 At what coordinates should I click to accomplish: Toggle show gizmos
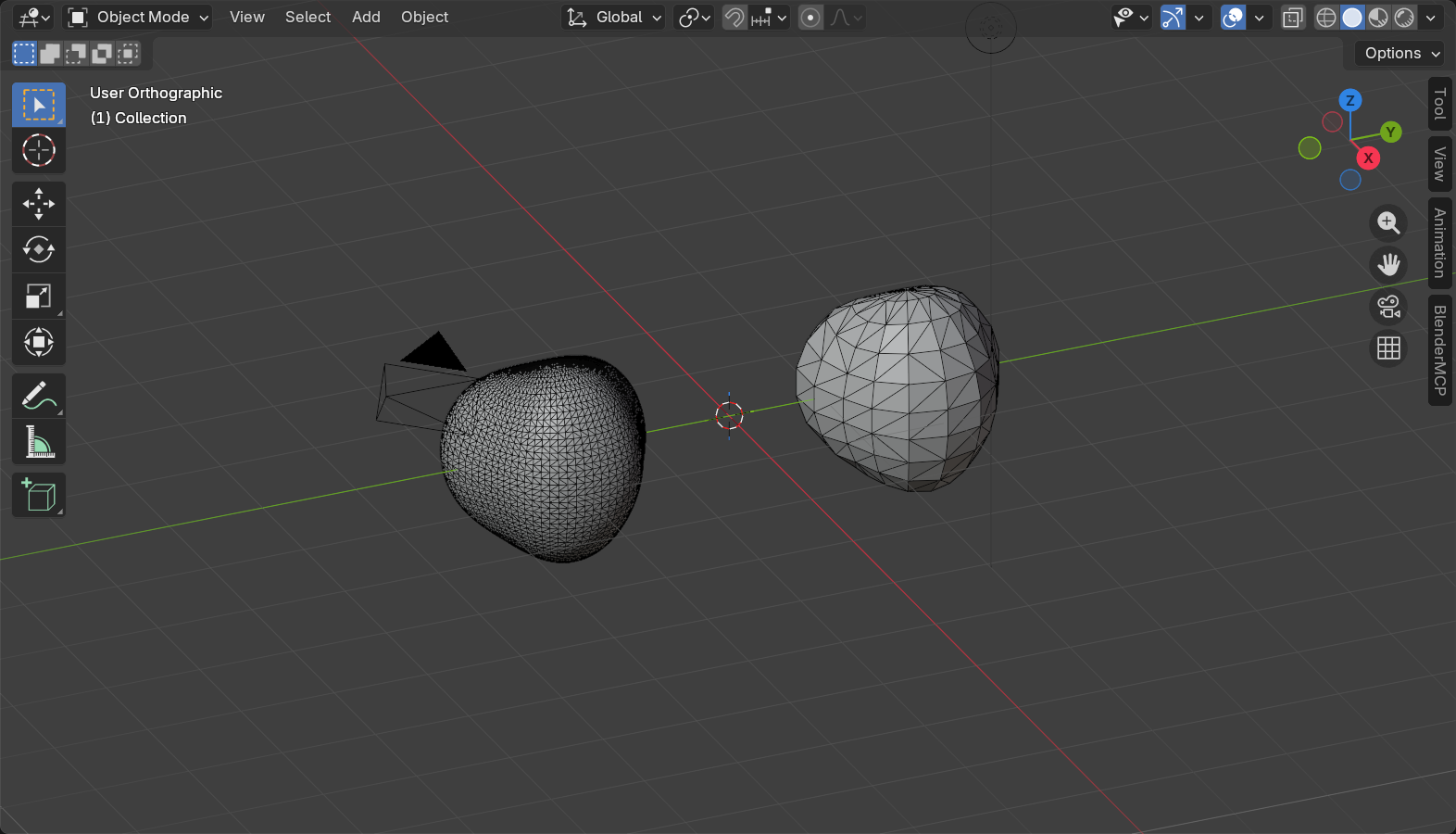[x=1173, y=18]
